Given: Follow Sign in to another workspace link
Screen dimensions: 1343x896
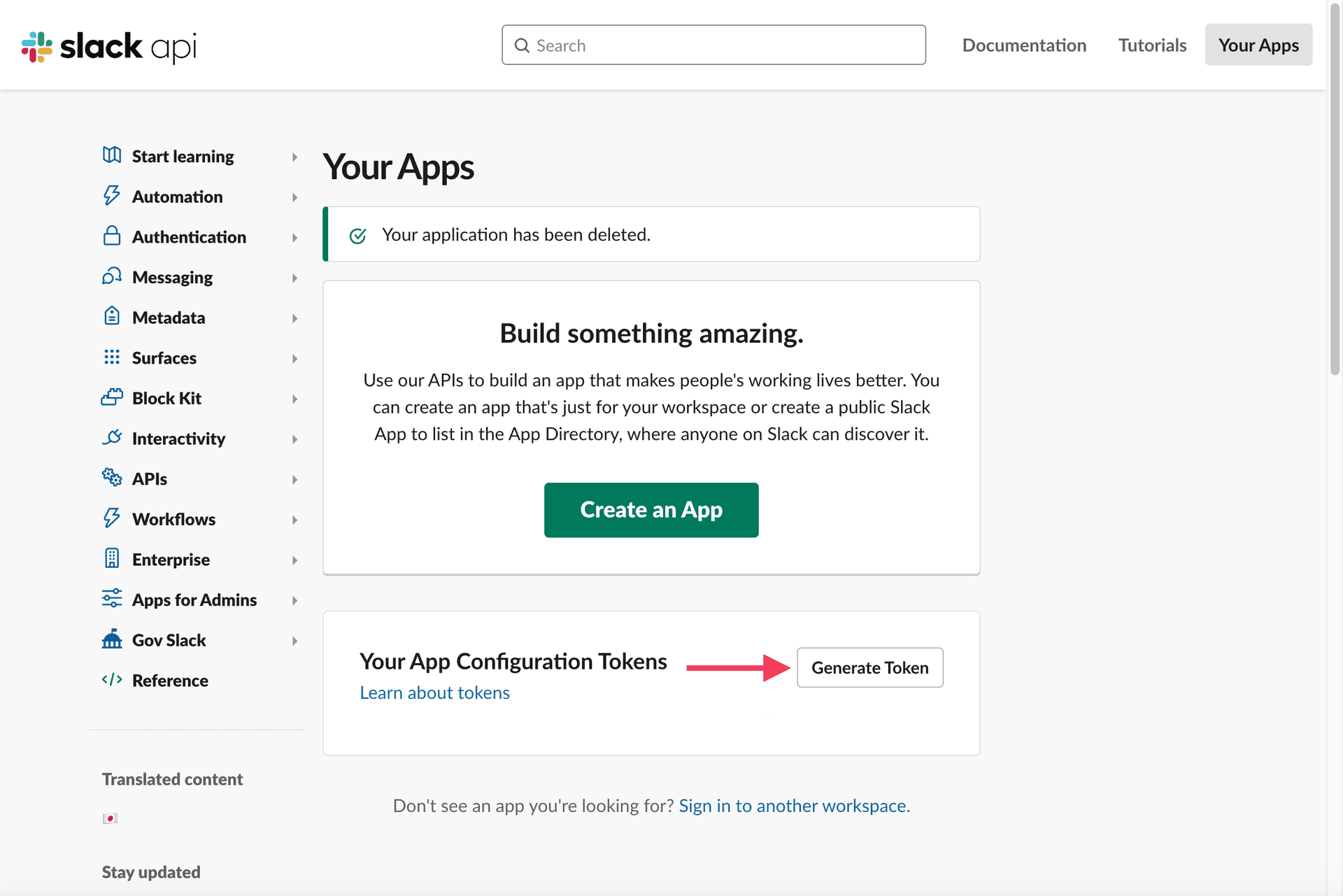Looking at the screenshot, I should [793, 806].
